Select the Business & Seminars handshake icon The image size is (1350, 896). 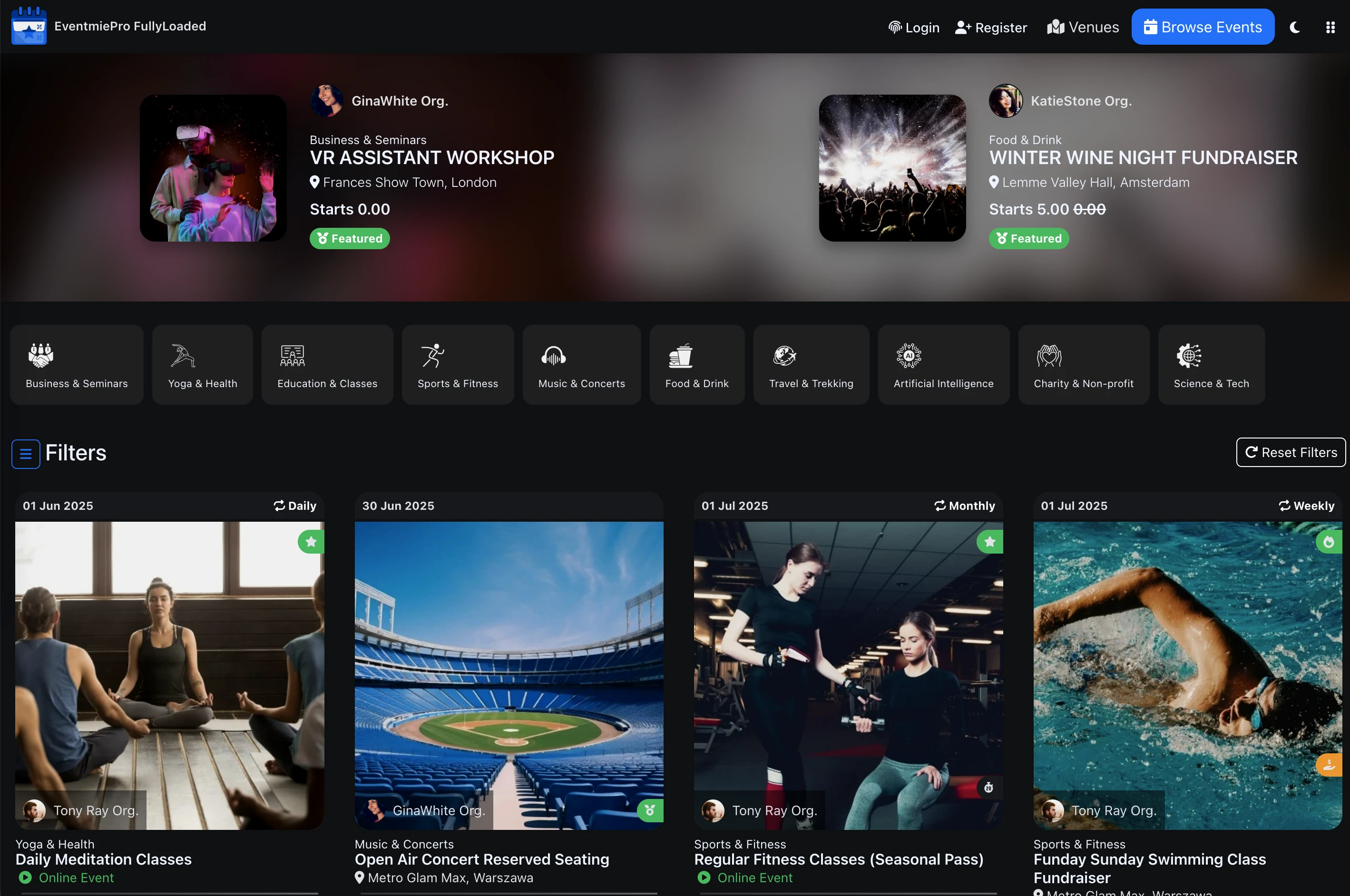(x=41, y=355)
